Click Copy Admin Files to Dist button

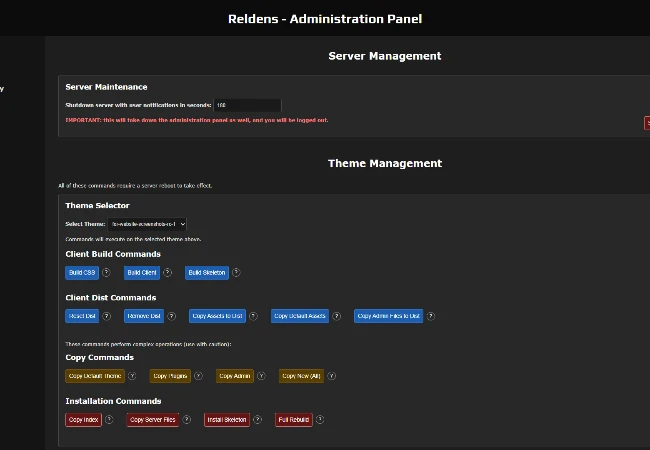tap(388, 316)
